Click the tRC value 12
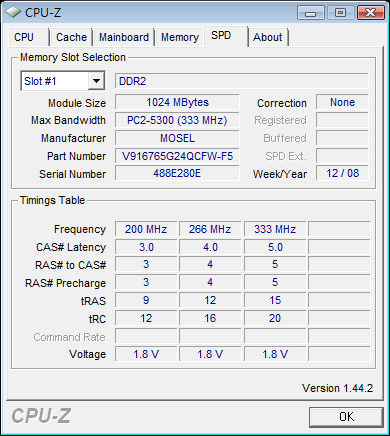 (146, 318)
